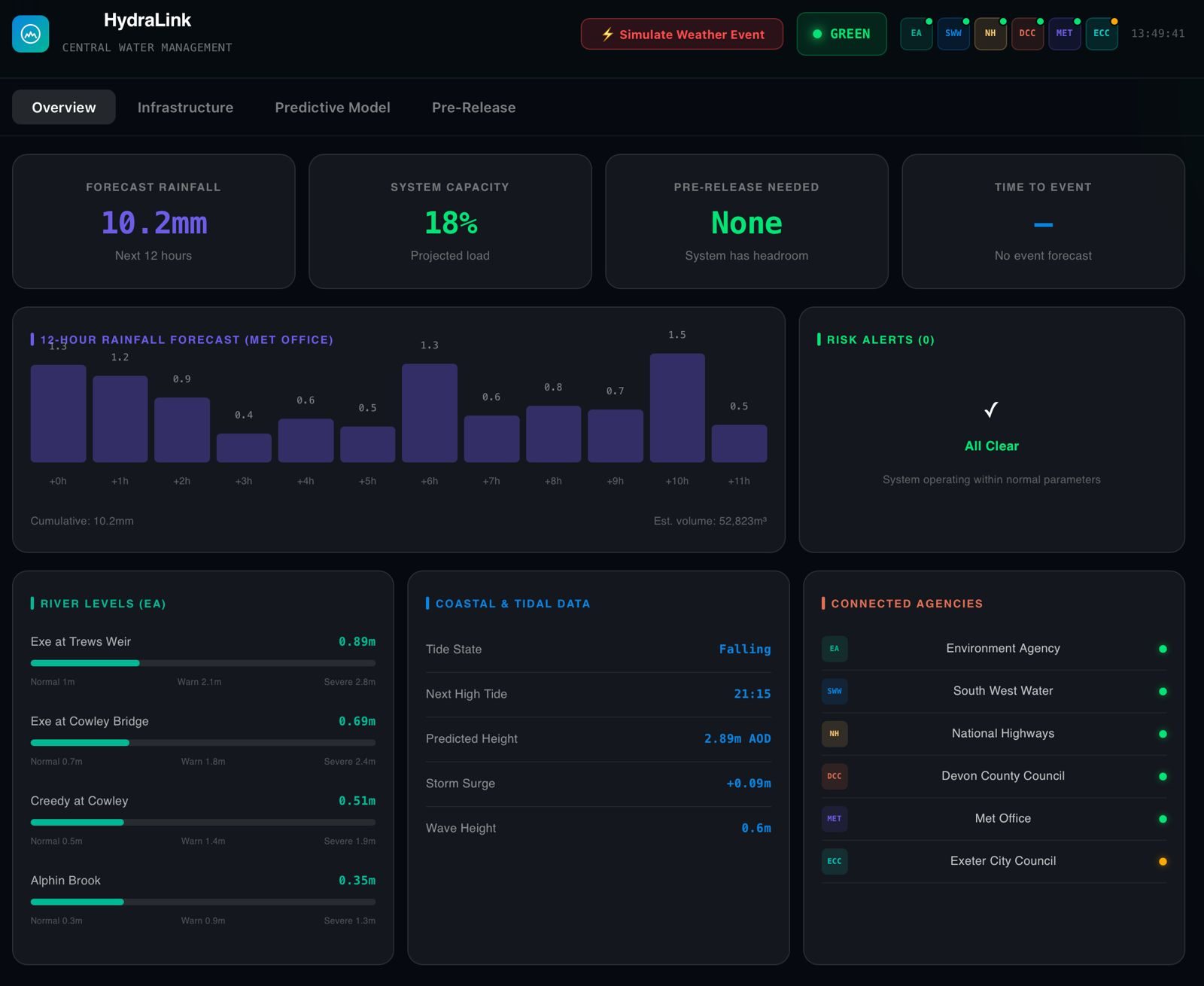Open the Predictive Model tab
The width and height of the screenshot is (1204, 986).
333,107
